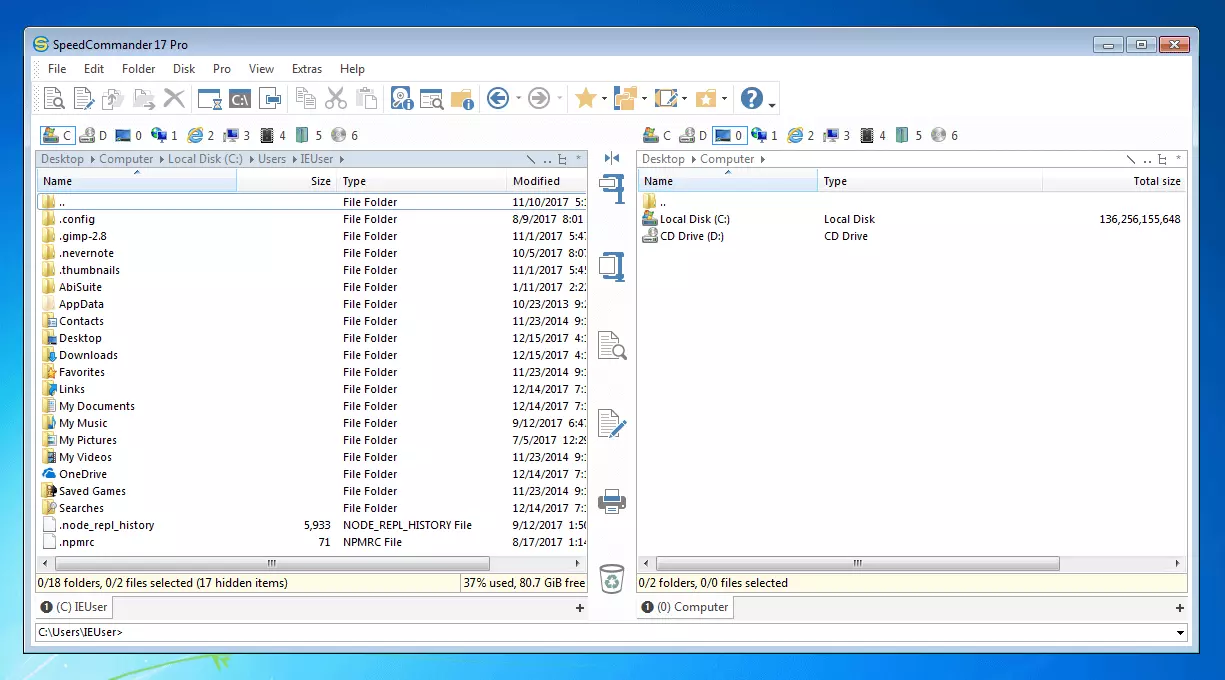Open the favorite folder dropdown arrow
Viewport: 1225px width, 680px height.
click(x=724, y=99)
